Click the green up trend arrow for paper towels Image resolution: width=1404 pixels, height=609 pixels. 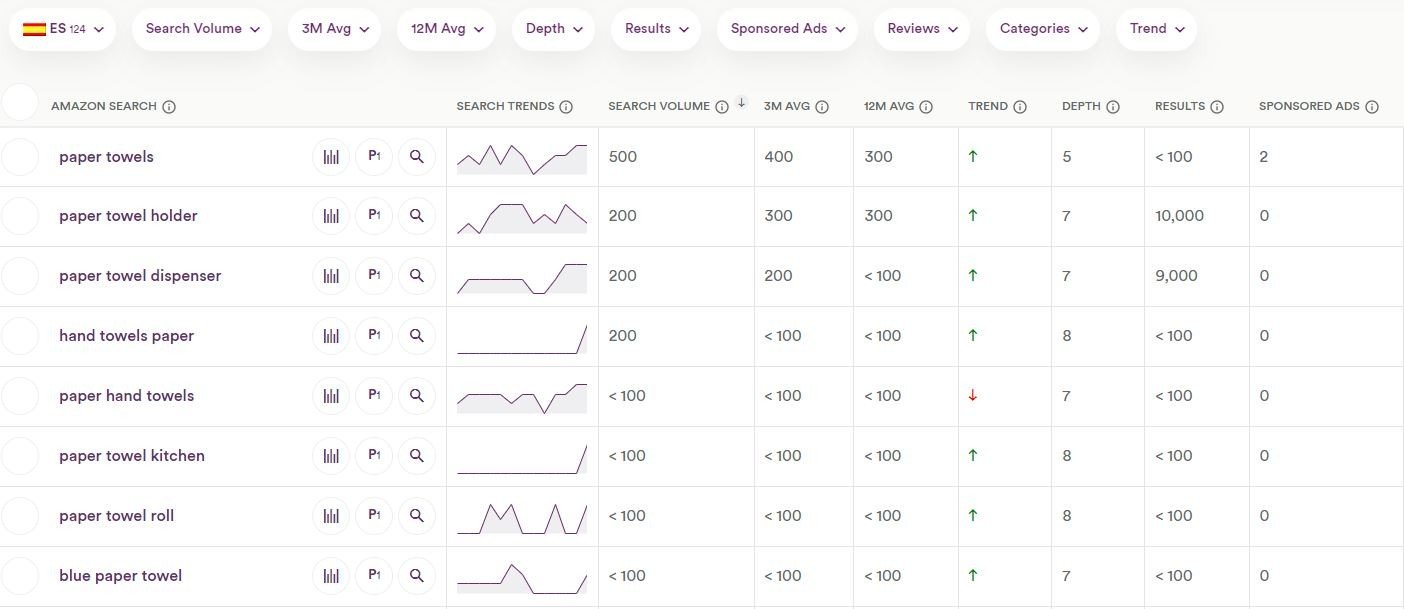(x=973, y=157)
